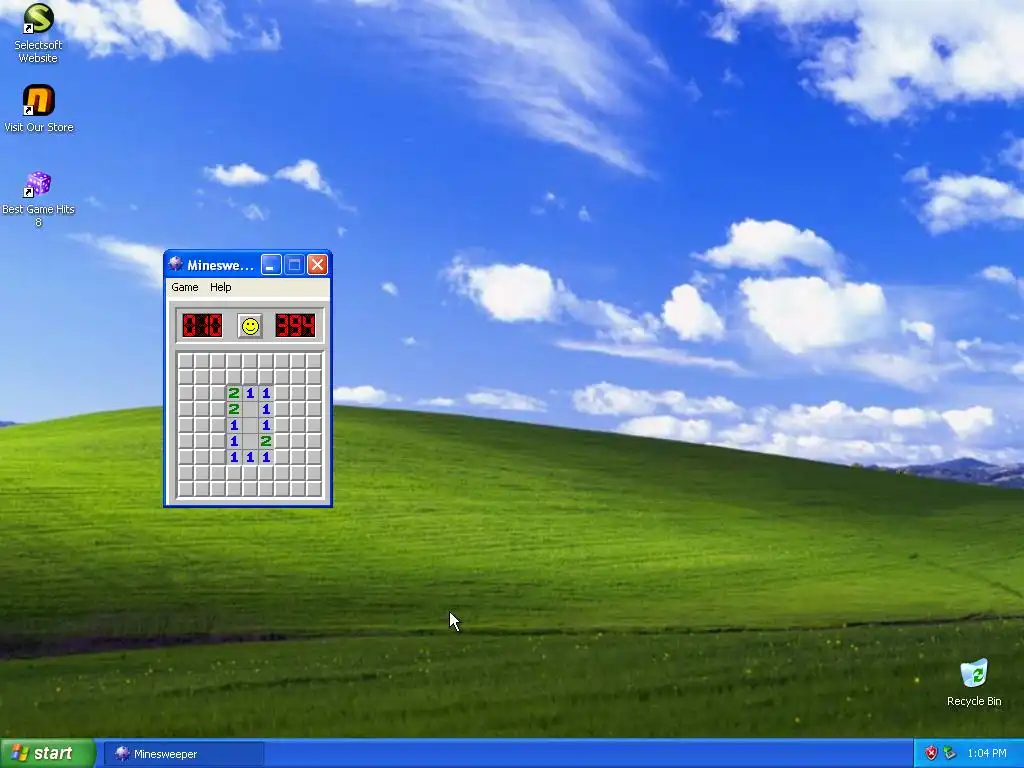Open the Game menu in Minesweeper
Image resolution: width=1024 pixels, height=768 pixels.
coord(185,287)
